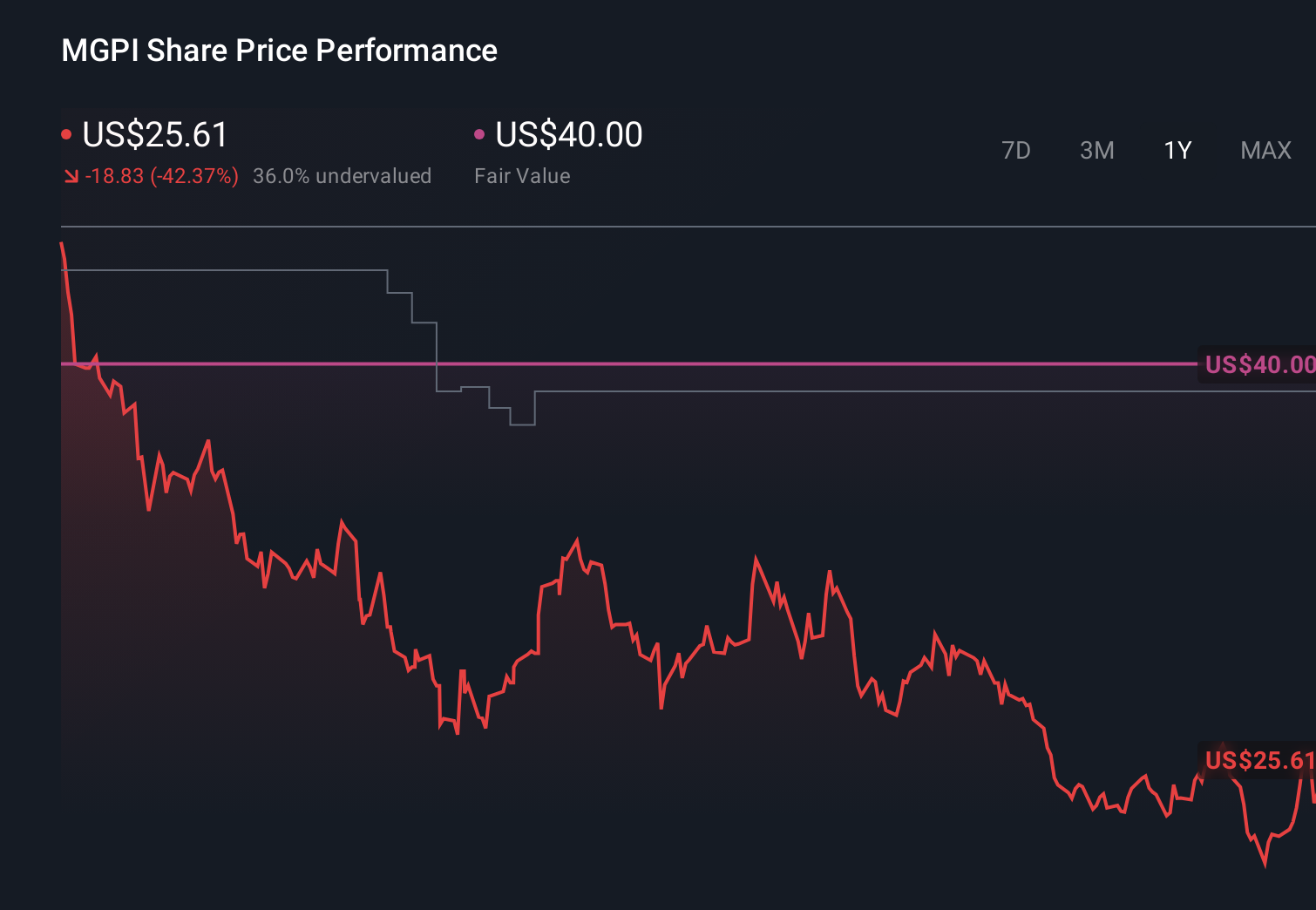Click along the pink US$40.00 horizontal line

(784, 363)
